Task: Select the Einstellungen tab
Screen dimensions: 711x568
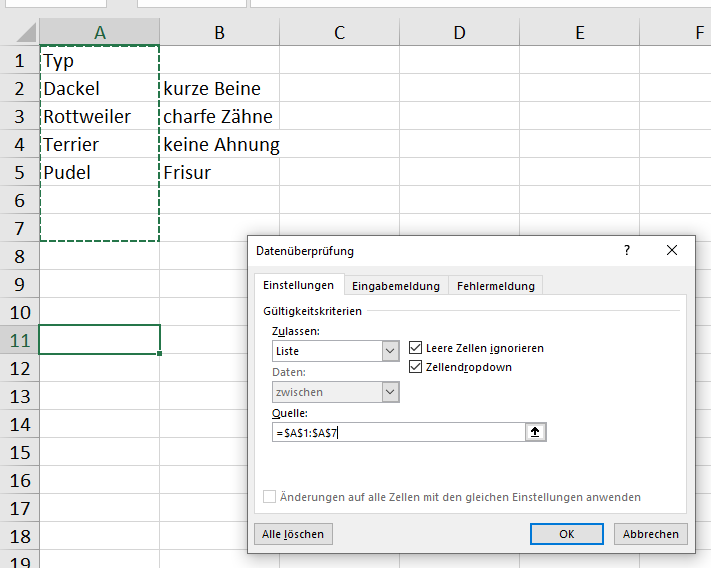Action: click(298, 285)
